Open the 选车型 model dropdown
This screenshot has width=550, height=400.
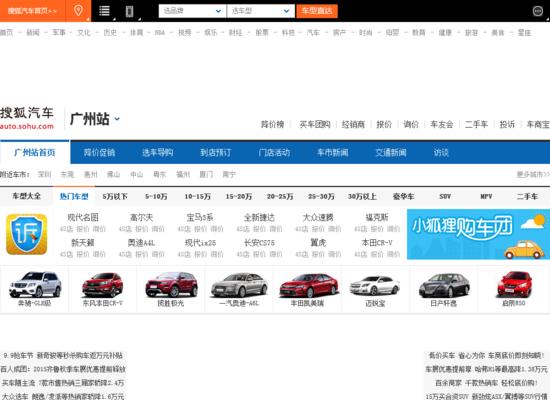(x=261, y=11)
